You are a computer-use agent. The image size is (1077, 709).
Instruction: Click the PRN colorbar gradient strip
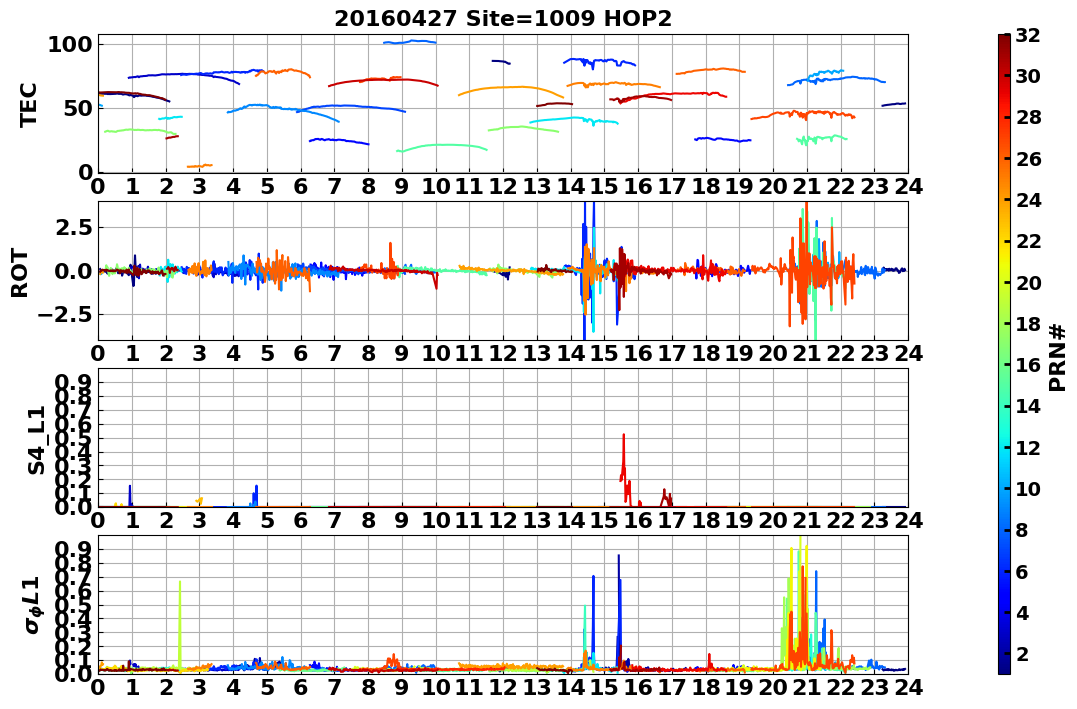(1004, 354)
